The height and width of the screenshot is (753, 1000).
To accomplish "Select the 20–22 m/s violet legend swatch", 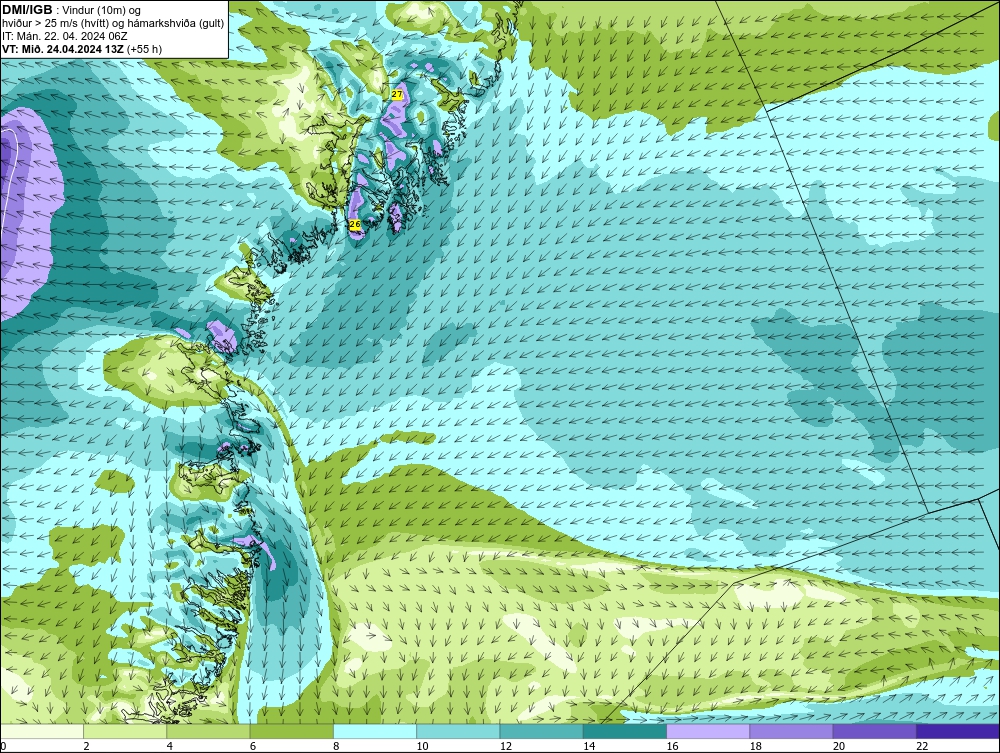I will pyautogui.click(x=874, y=731).
